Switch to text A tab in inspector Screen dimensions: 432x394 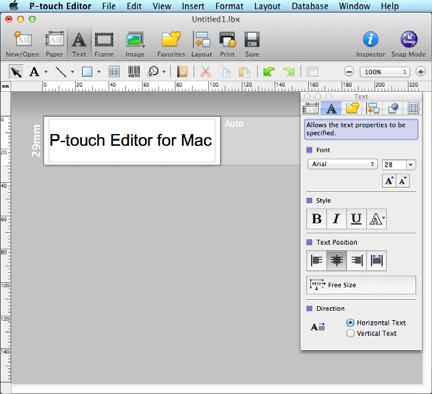pos(331,108)
